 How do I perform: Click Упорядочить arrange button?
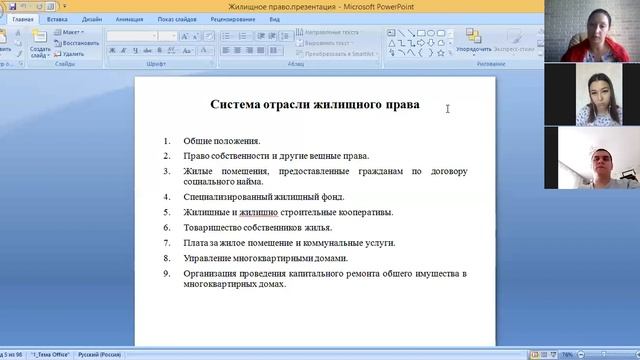(x=473, y=42)
